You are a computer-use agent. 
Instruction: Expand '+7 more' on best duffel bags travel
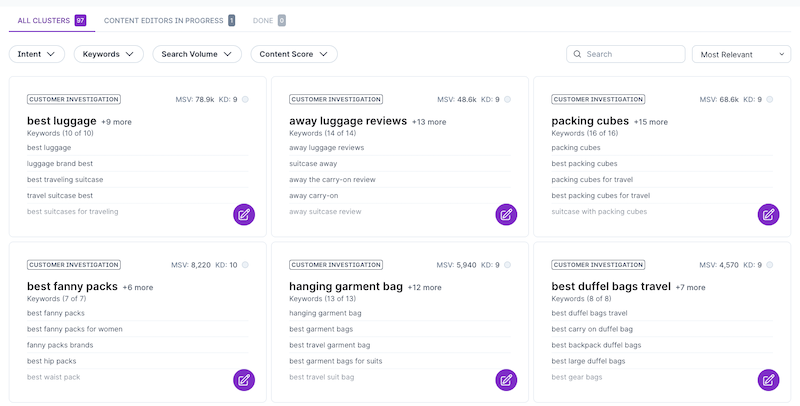690,287
